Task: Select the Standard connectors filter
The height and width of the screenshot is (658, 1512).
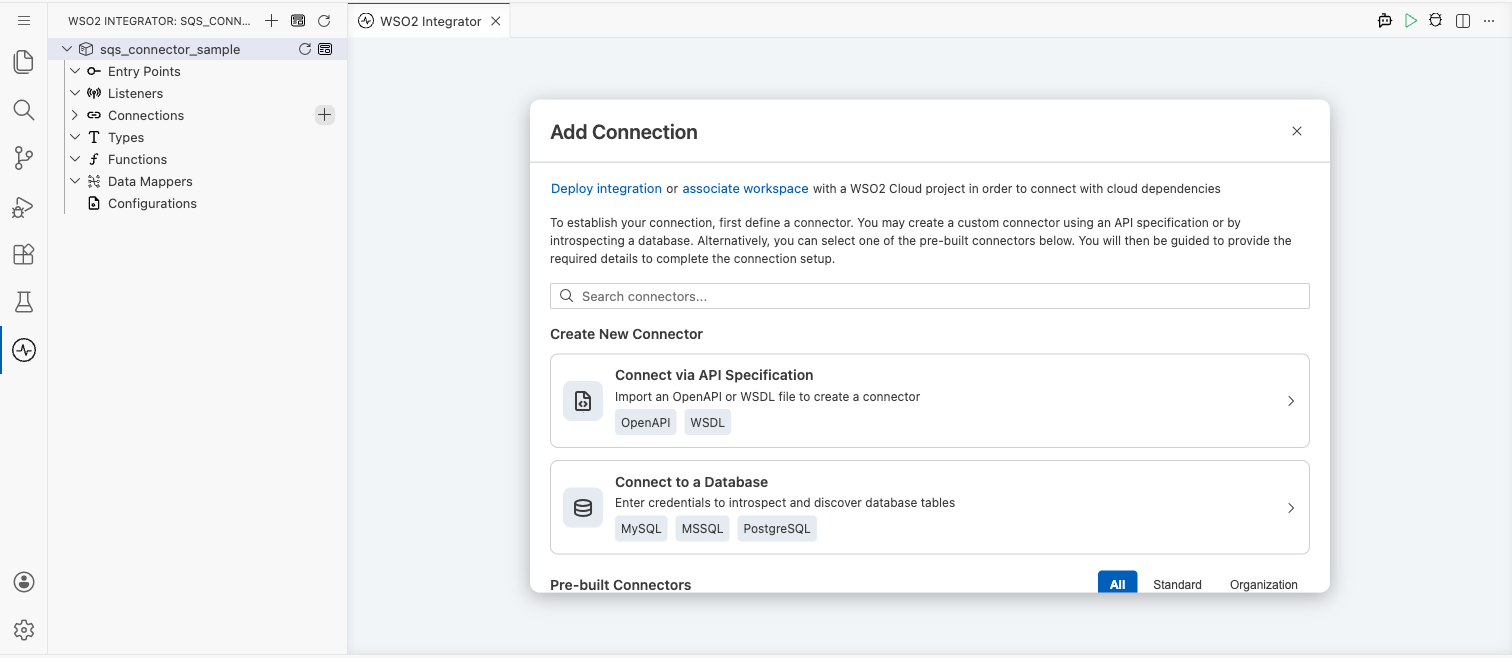Action: pos(1177,584)
